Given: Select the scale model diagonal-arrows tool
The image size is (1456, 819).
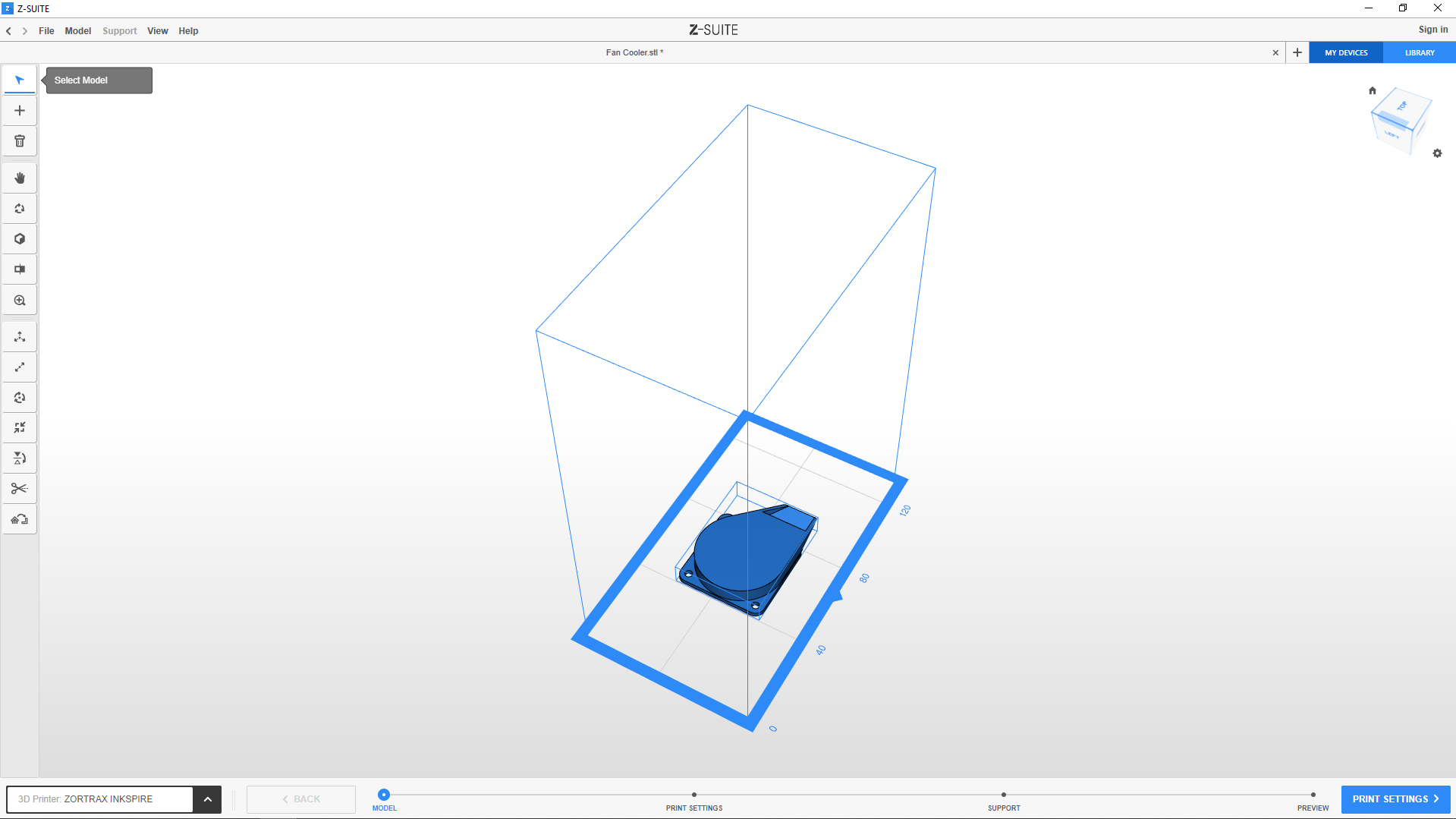Looking at the screenshot, I should click(20, 367).
